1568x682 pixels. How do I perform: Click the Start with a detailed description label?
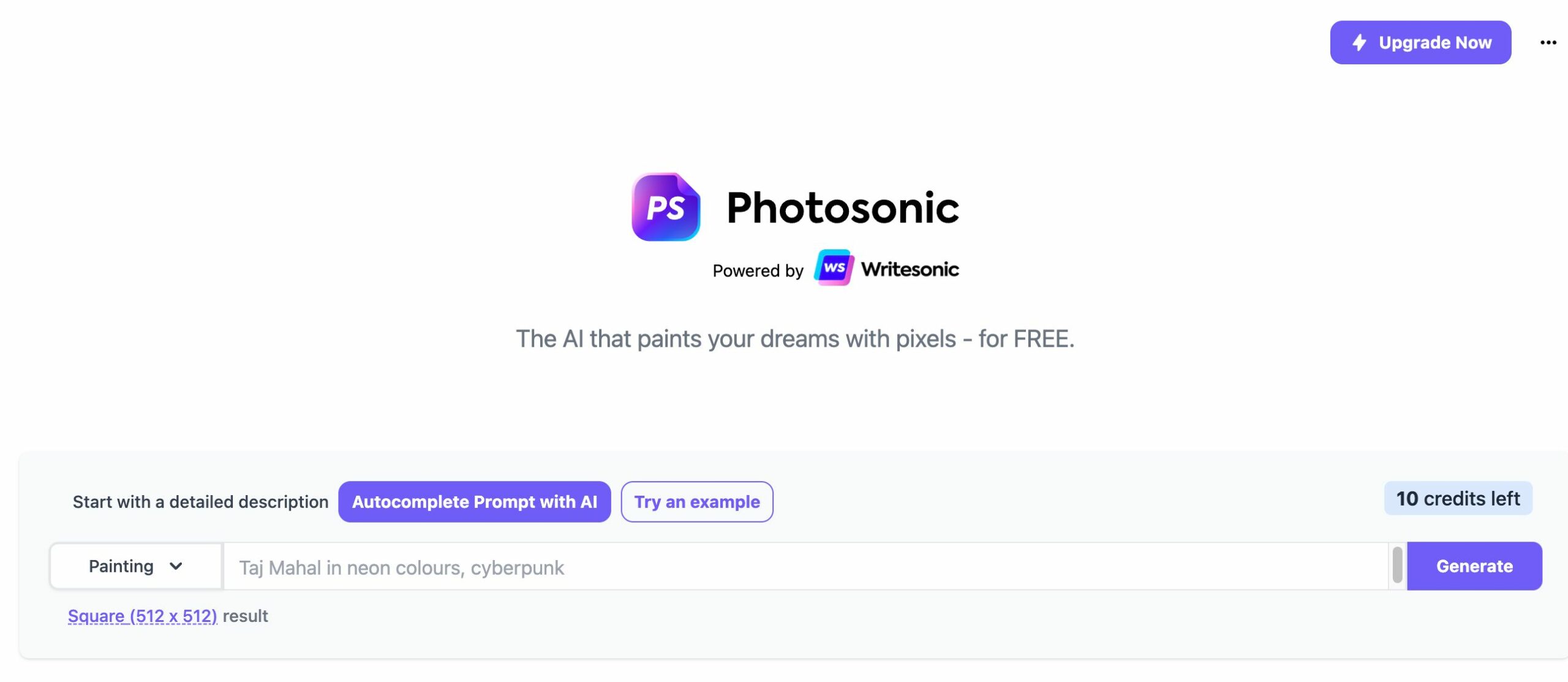click(200, 502)
